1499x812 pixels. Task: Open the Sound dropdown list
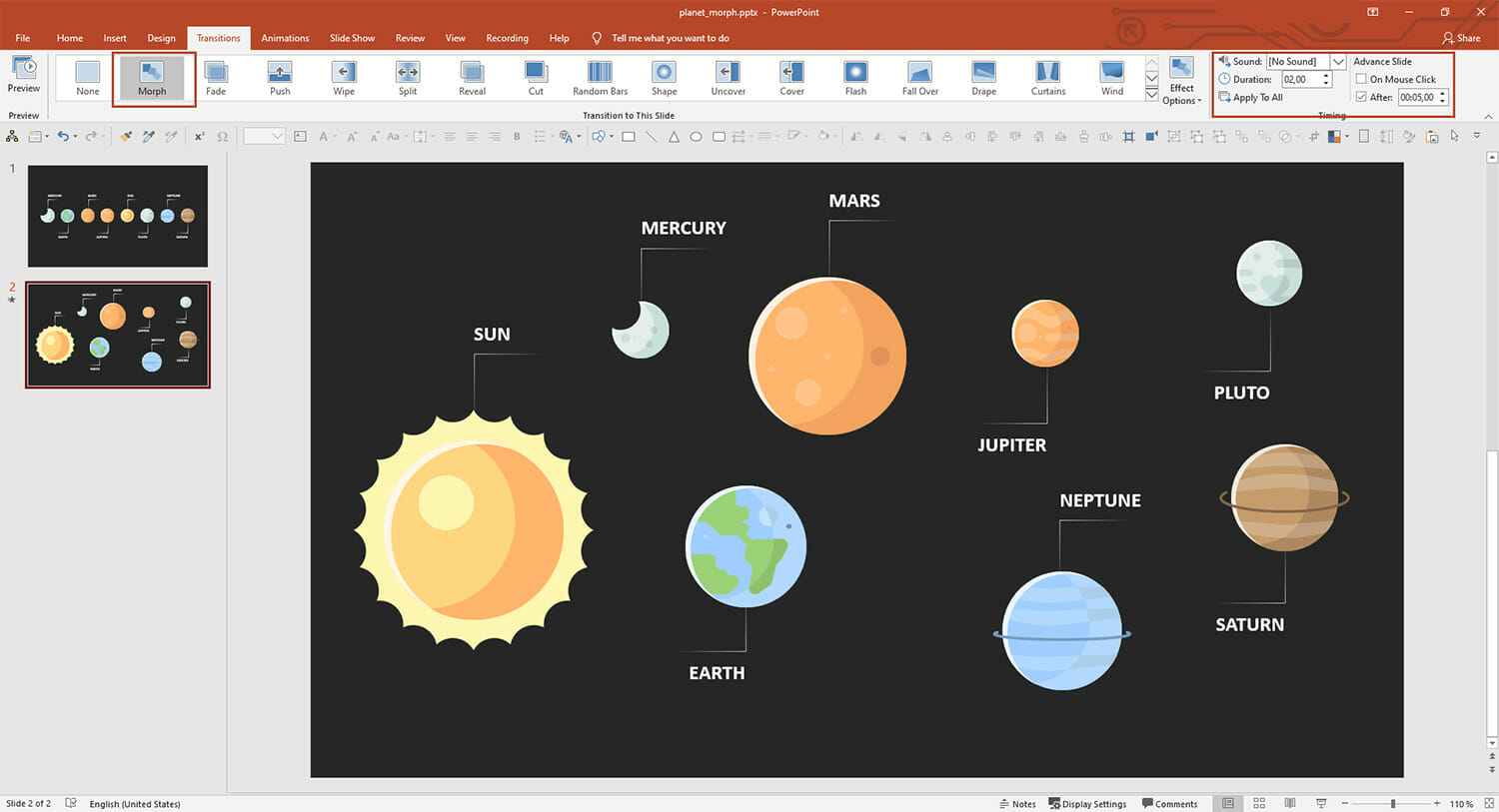1338,62
